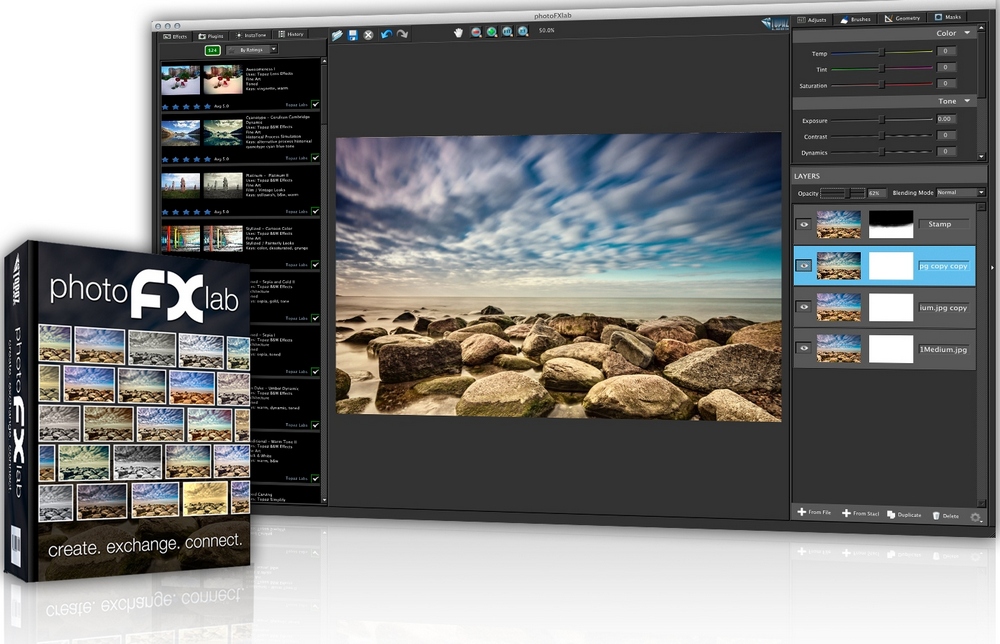Screen dimensions: 1000x644
Task: Collapse the Tone section arrow
Action: click(x=967, y=101)
